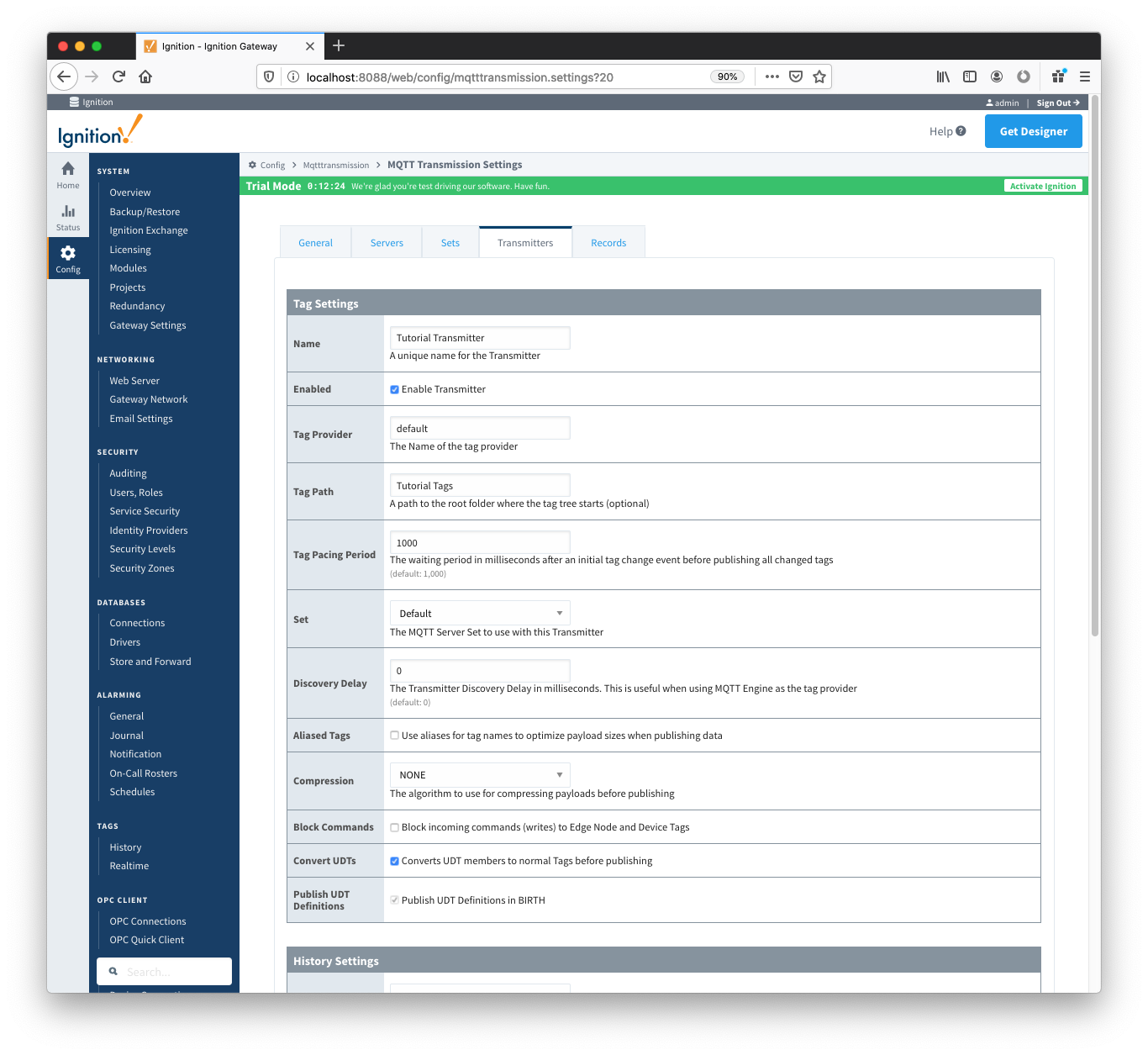
Task: Reload the page with the refresh icon
Action: 118,76
